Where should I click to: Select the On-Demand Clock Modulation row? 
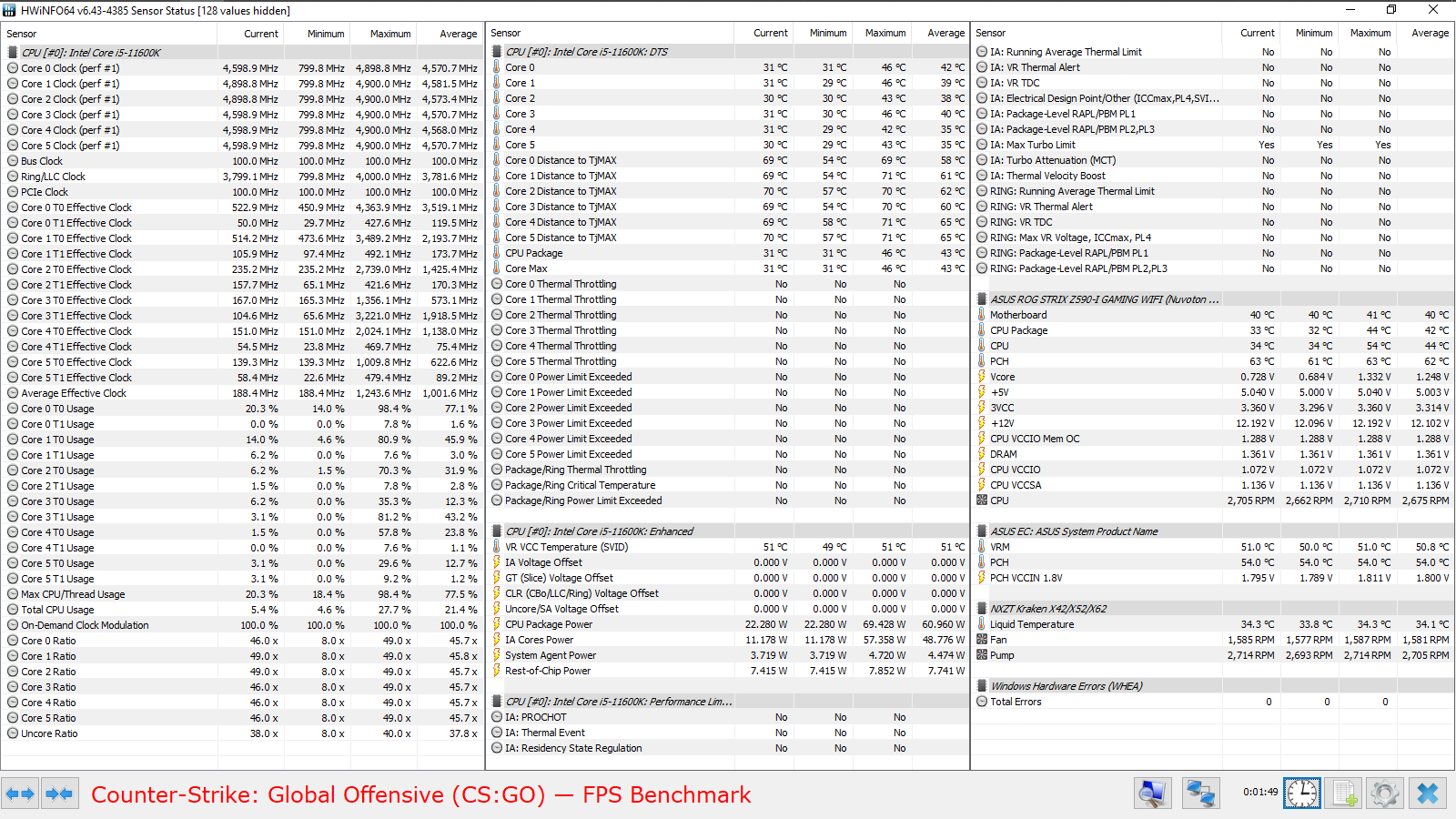click(x=242, y=625)
